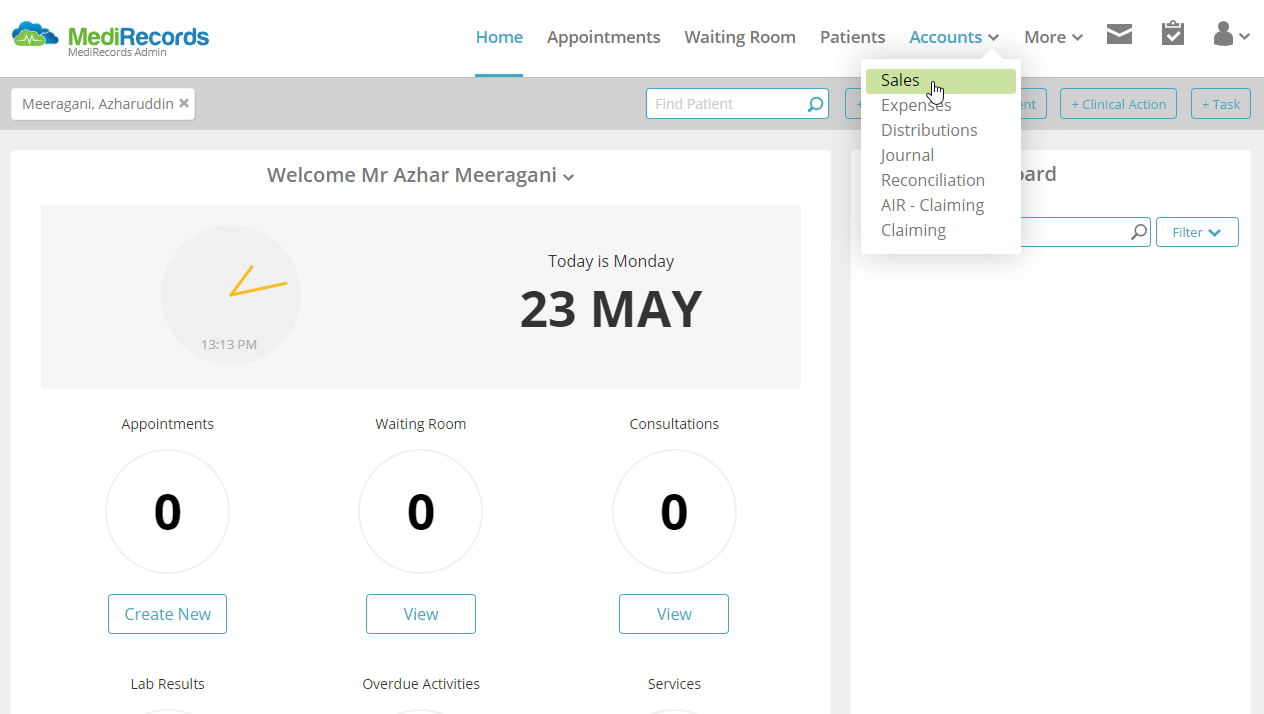Click the 23 MAY date text
The width and height of the screenshot is (1264, 714).
(x=611, y=310)
